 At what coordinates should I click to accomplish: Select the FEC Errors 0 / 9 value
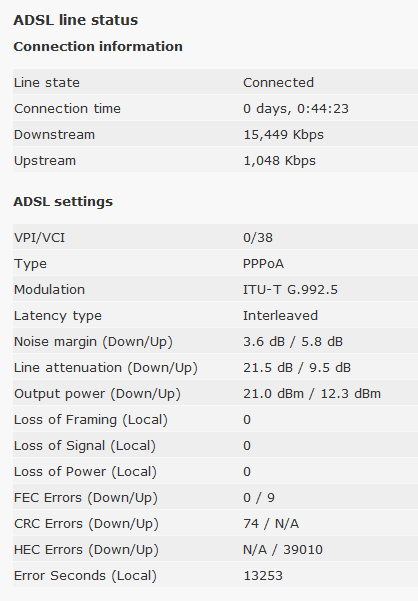259,498
